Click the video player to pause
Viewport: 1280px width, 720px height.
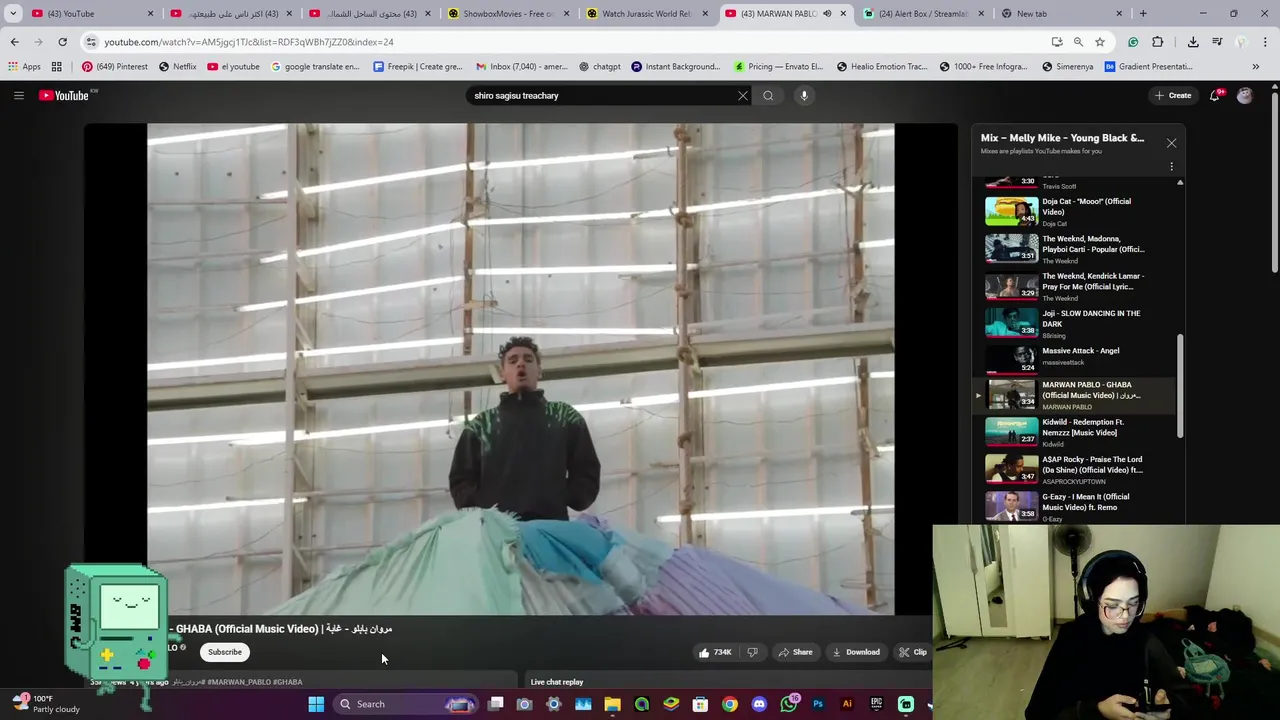pos(520,369)
